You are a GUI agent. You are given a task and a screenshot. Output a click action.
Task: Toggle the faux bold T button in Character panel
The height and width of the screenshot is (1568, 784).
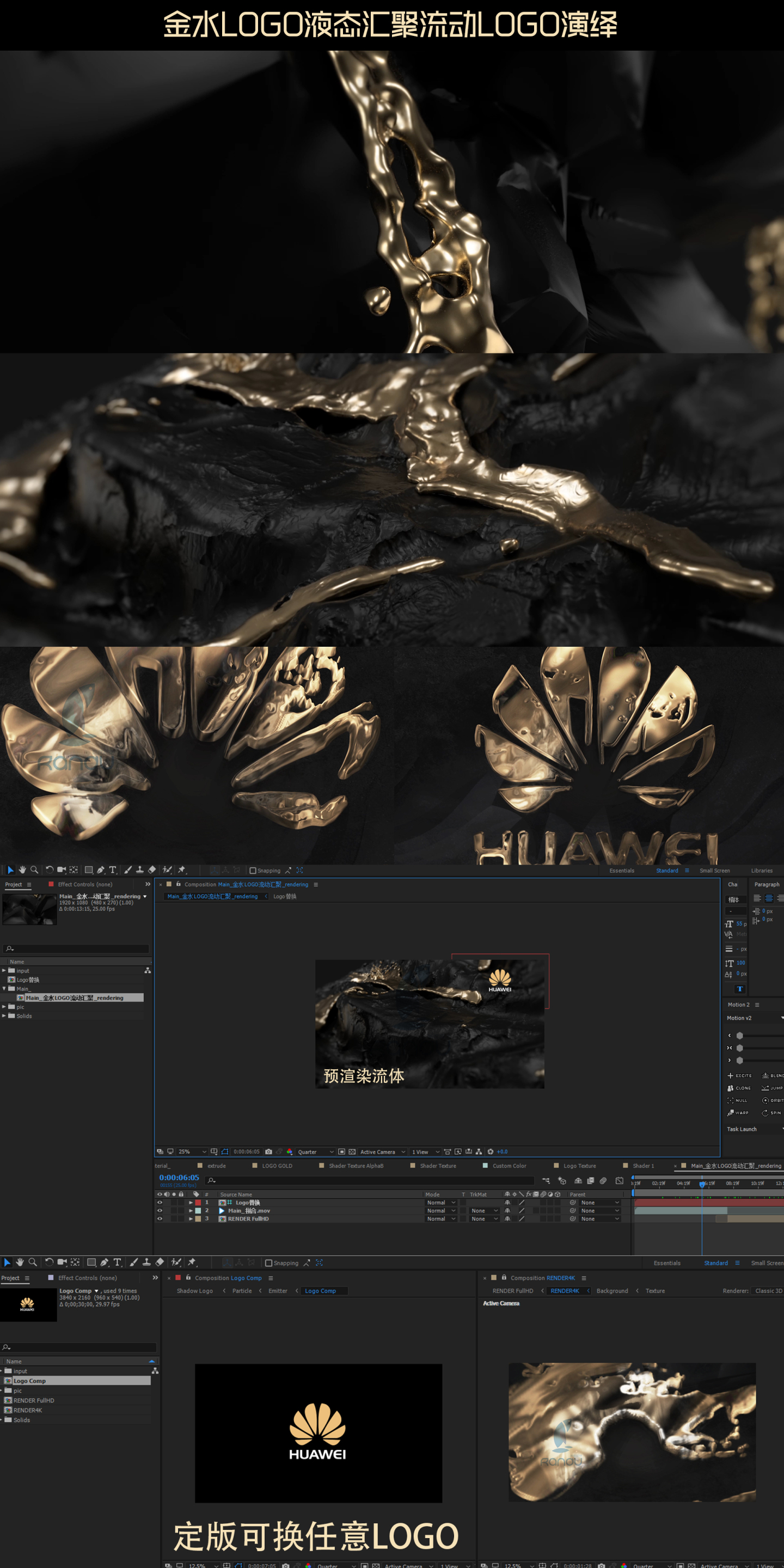739,989
